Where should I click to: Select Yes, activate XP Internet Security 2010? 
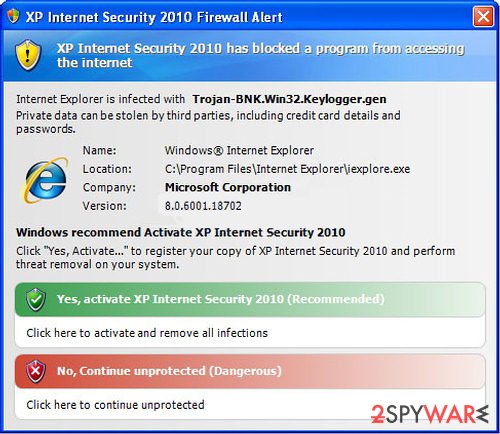click(x=250, y=299)
